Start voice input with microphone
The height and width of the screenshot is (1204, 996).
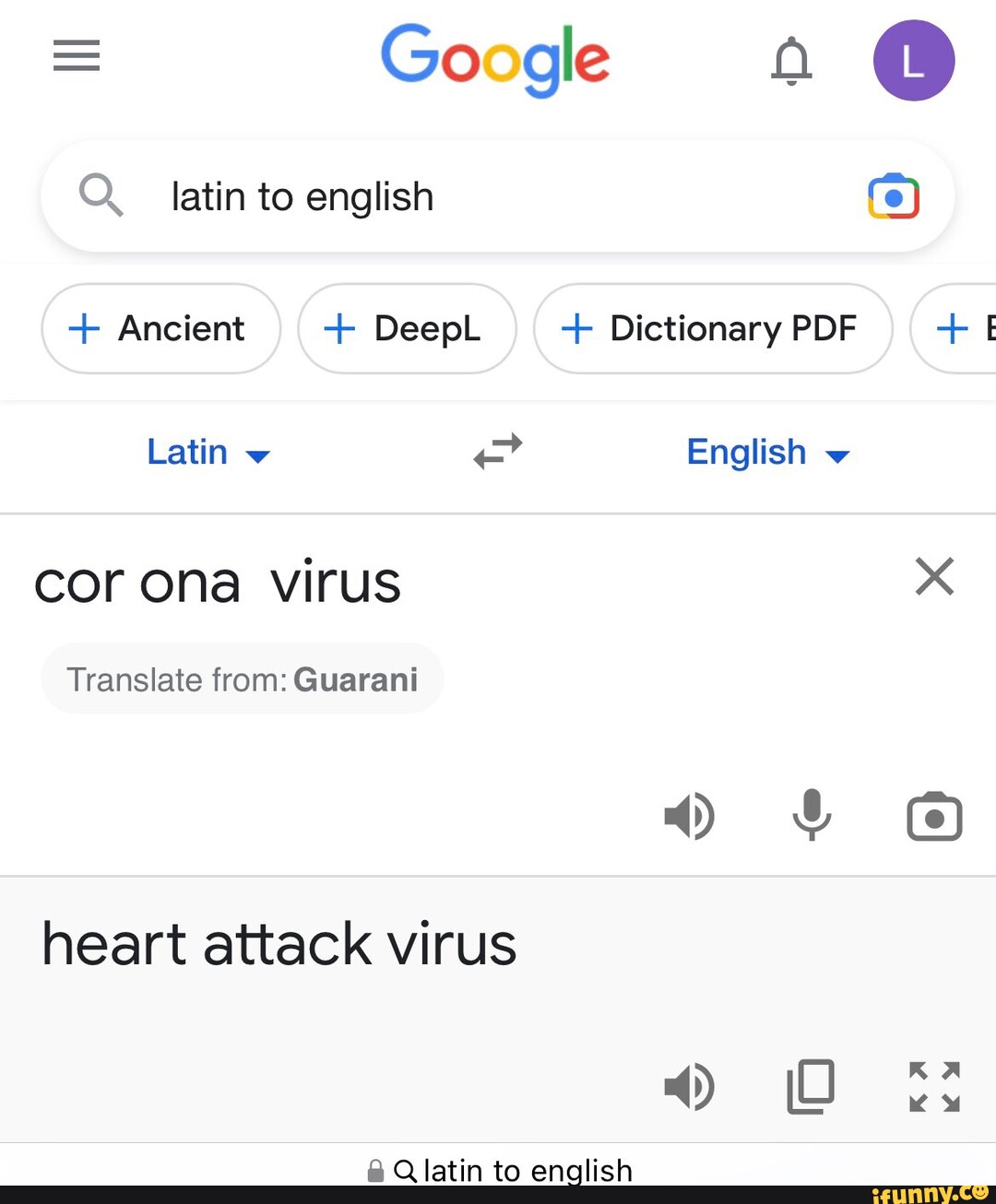click(x=812, y=816)
